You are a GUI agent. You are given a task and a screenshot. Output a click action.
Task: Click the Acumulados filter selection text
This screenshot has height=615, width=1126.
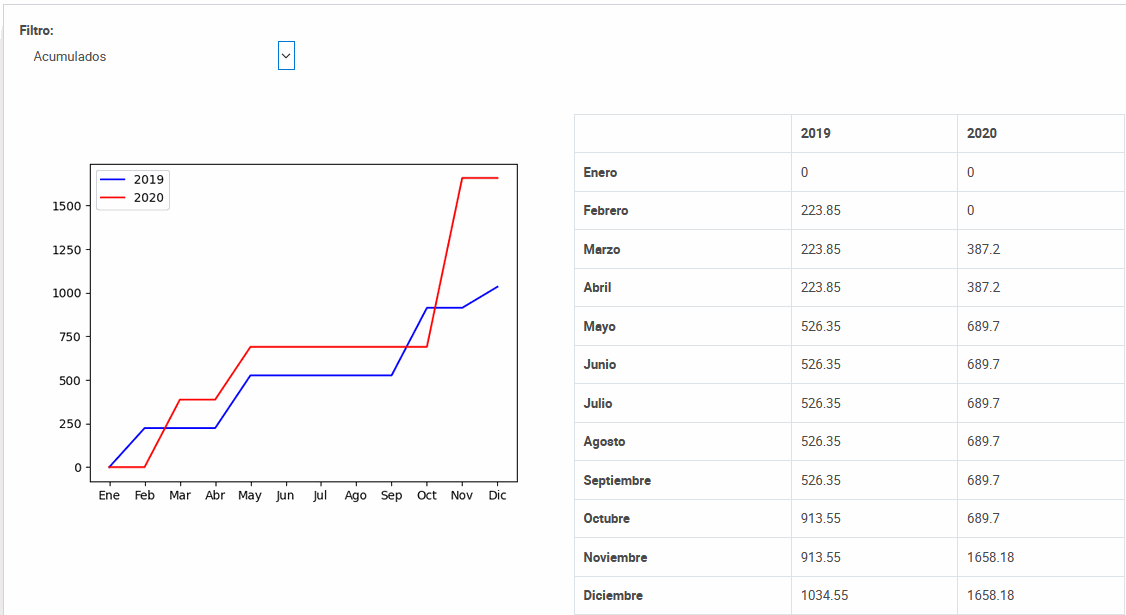(70, 57)
